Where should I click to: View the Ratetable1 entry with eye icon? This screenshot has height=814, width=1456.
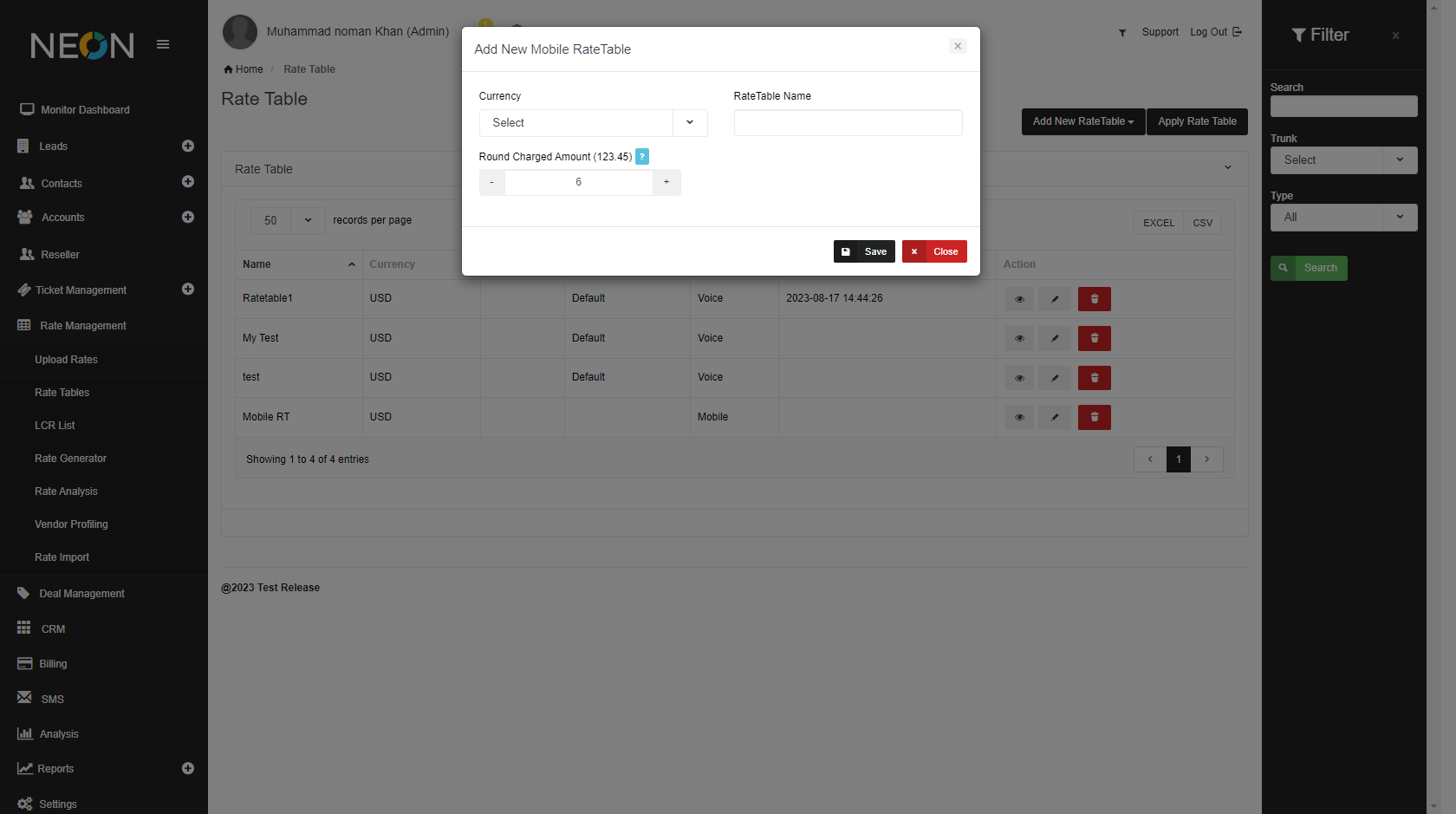coord(1019,299)
